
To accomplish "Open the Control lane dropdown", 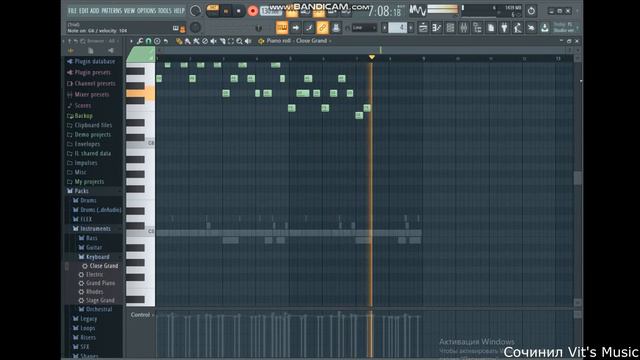I will (x=142, y=315).
